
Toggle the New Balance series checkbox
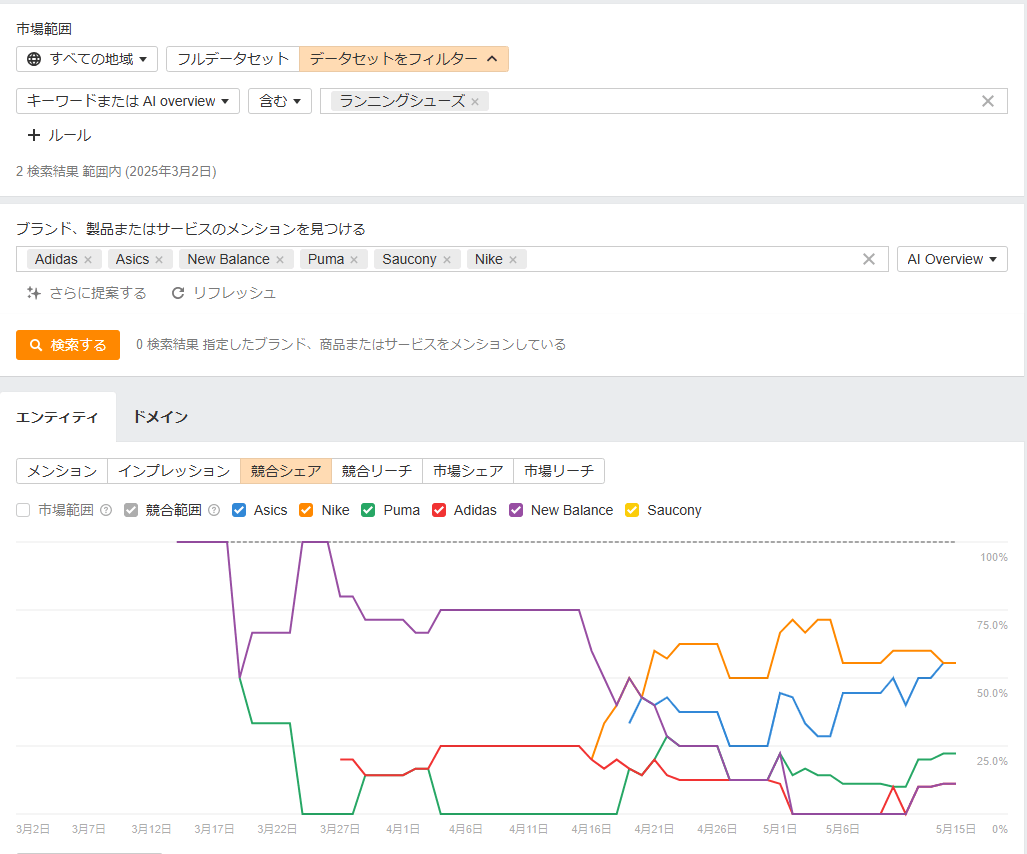coord(516,510)
